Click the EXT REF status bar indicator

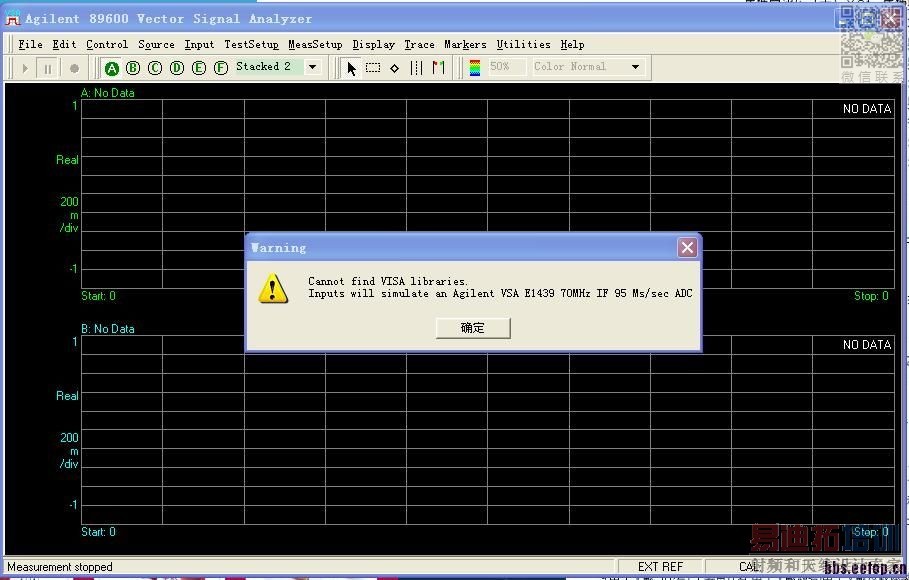pyautogui.click(x=660, y=567)
